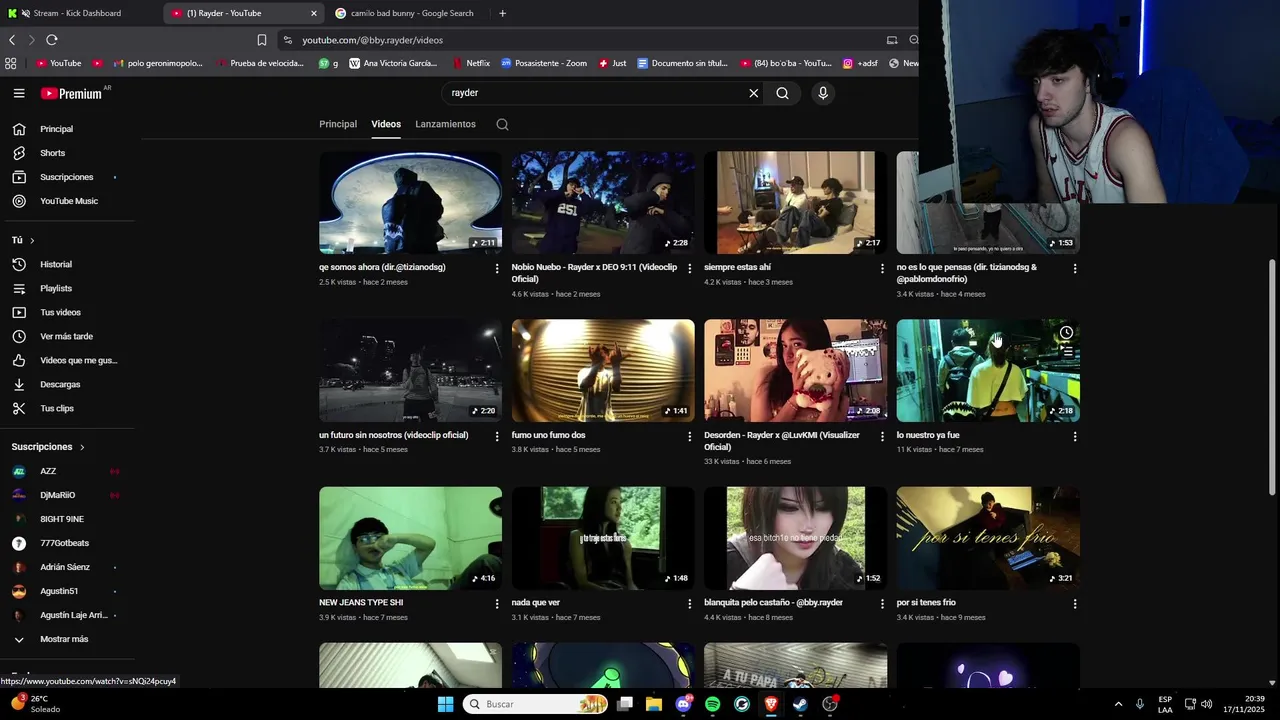Screen dimensions: 1280x720
Task: Switch to the Lanzamientos channel tab
Action: click(x=445, y=124)
